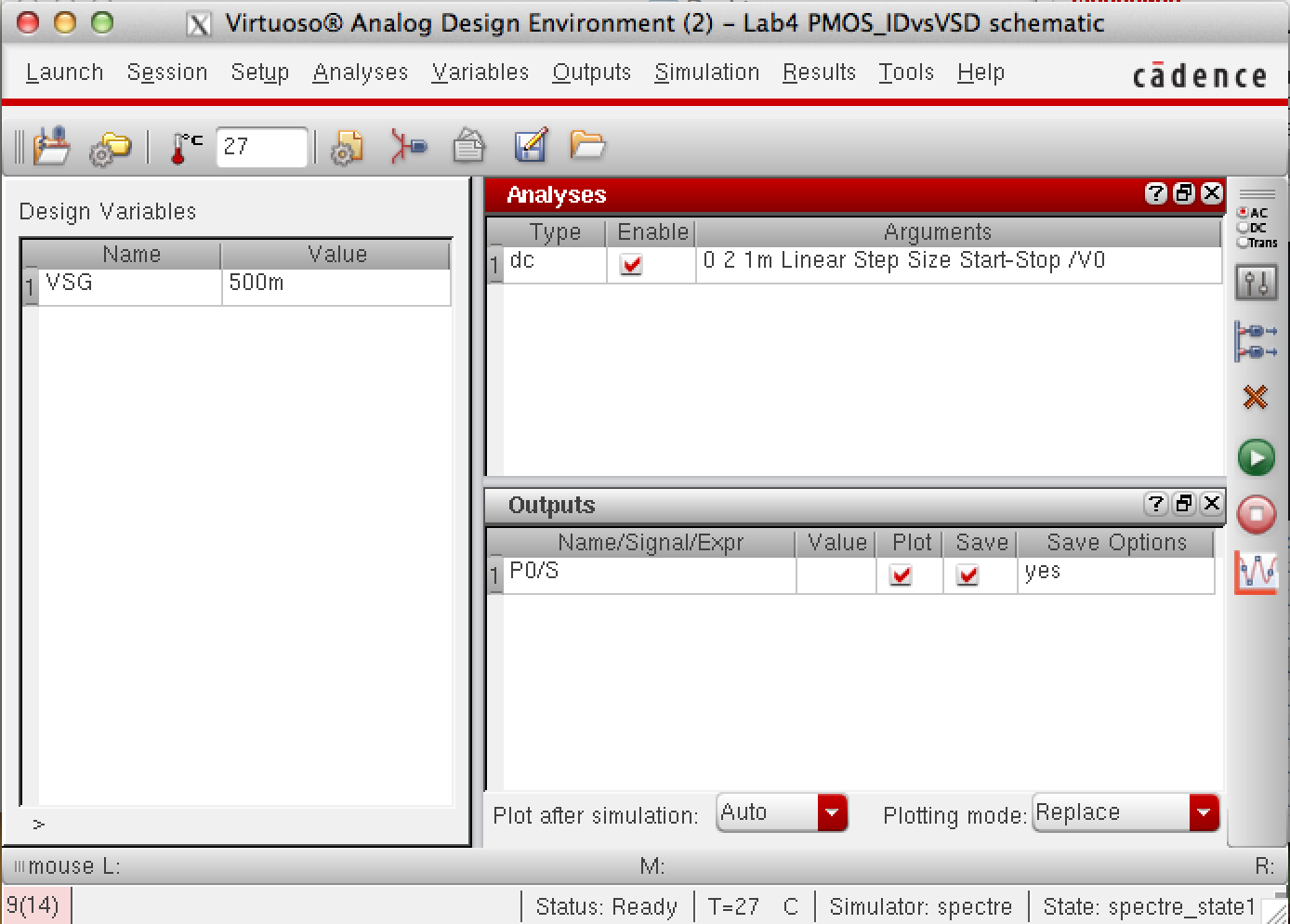Stop simulation with red stop button
1290x924 pixels.
[1257, 514]
